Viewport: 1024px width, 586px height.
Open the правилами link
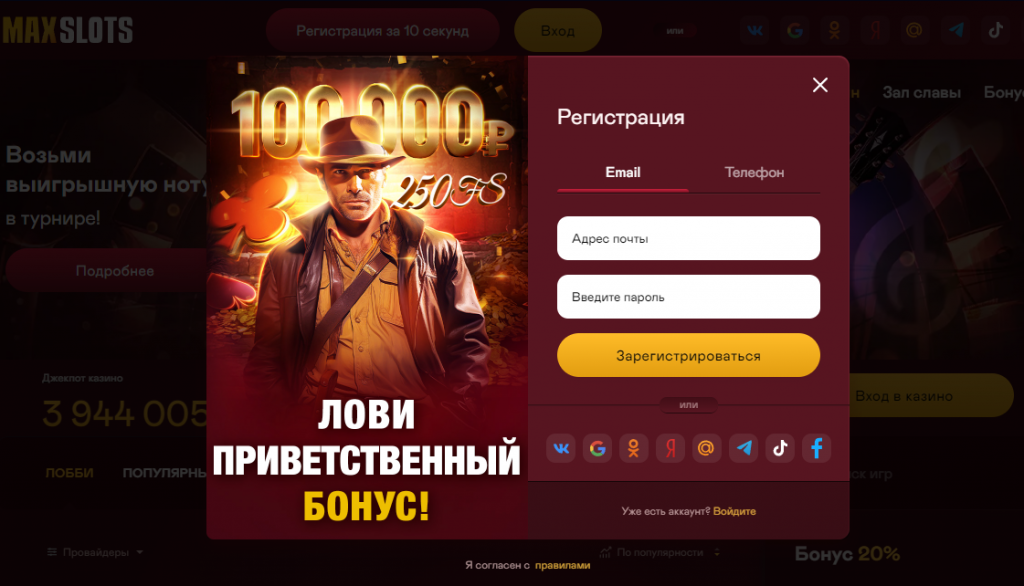click(562, 565)
